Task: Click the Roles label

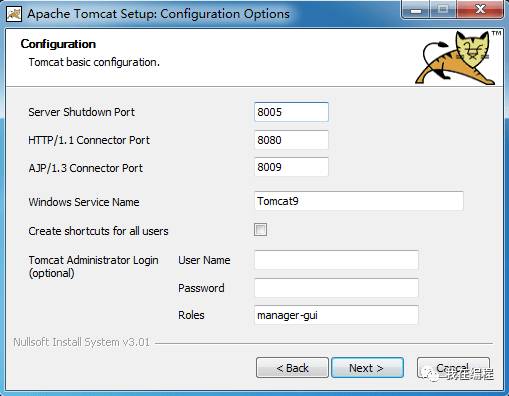Action: [191, 315]
